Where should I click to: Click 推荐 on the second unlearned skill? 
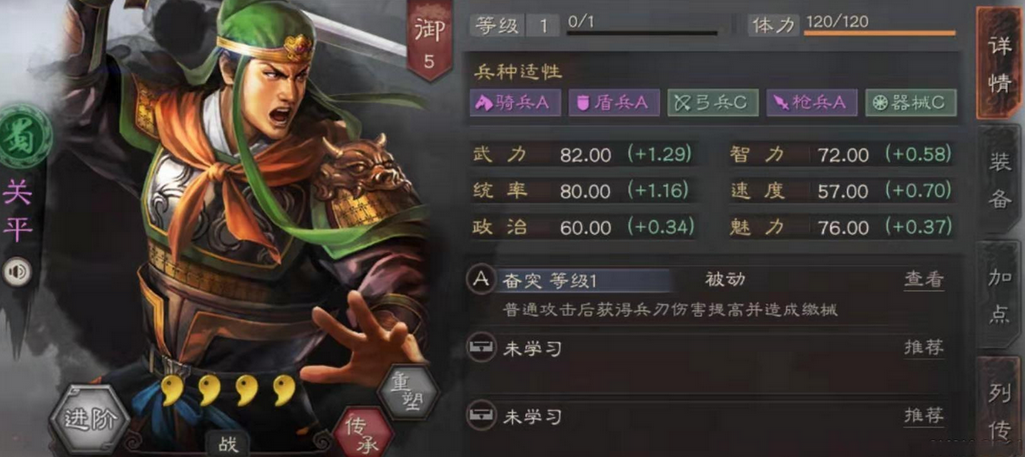924,416
